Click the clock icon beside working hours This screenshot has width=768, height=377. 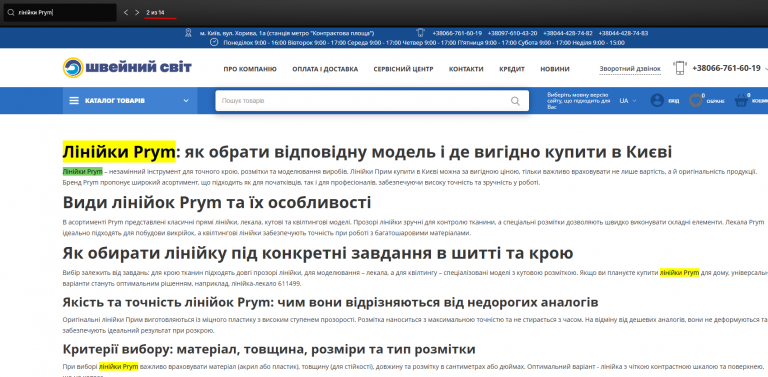214,42
